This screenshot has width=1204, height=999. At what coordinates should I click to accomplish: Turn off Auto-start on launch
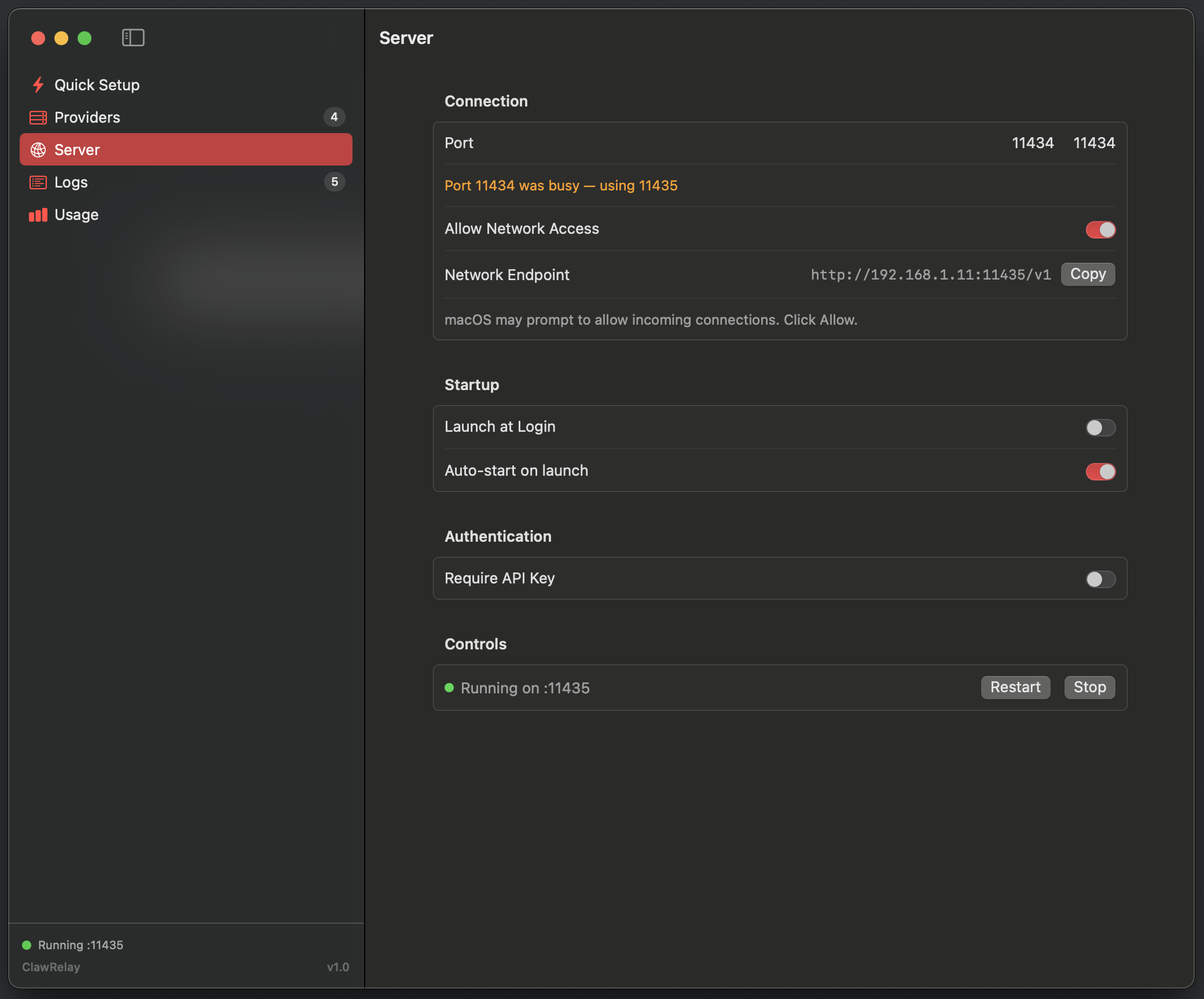point(1100,471)
